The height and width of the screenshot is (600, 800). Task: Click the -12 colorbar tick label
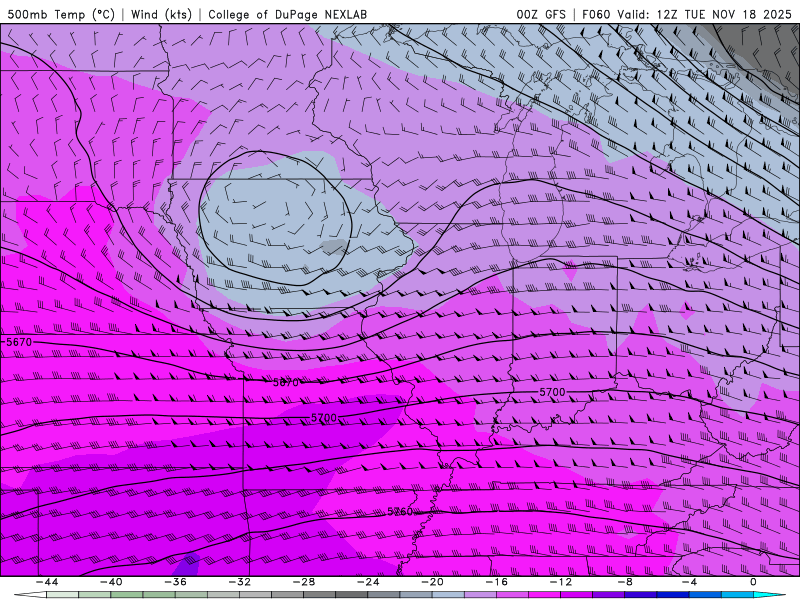pyautogui.click(x=561, y=582)
